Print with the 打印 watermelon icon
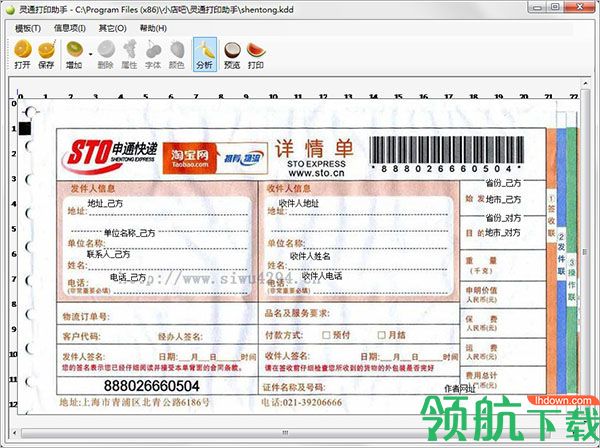The width and height of the screenshot is (600, 448). click(256, 54)
